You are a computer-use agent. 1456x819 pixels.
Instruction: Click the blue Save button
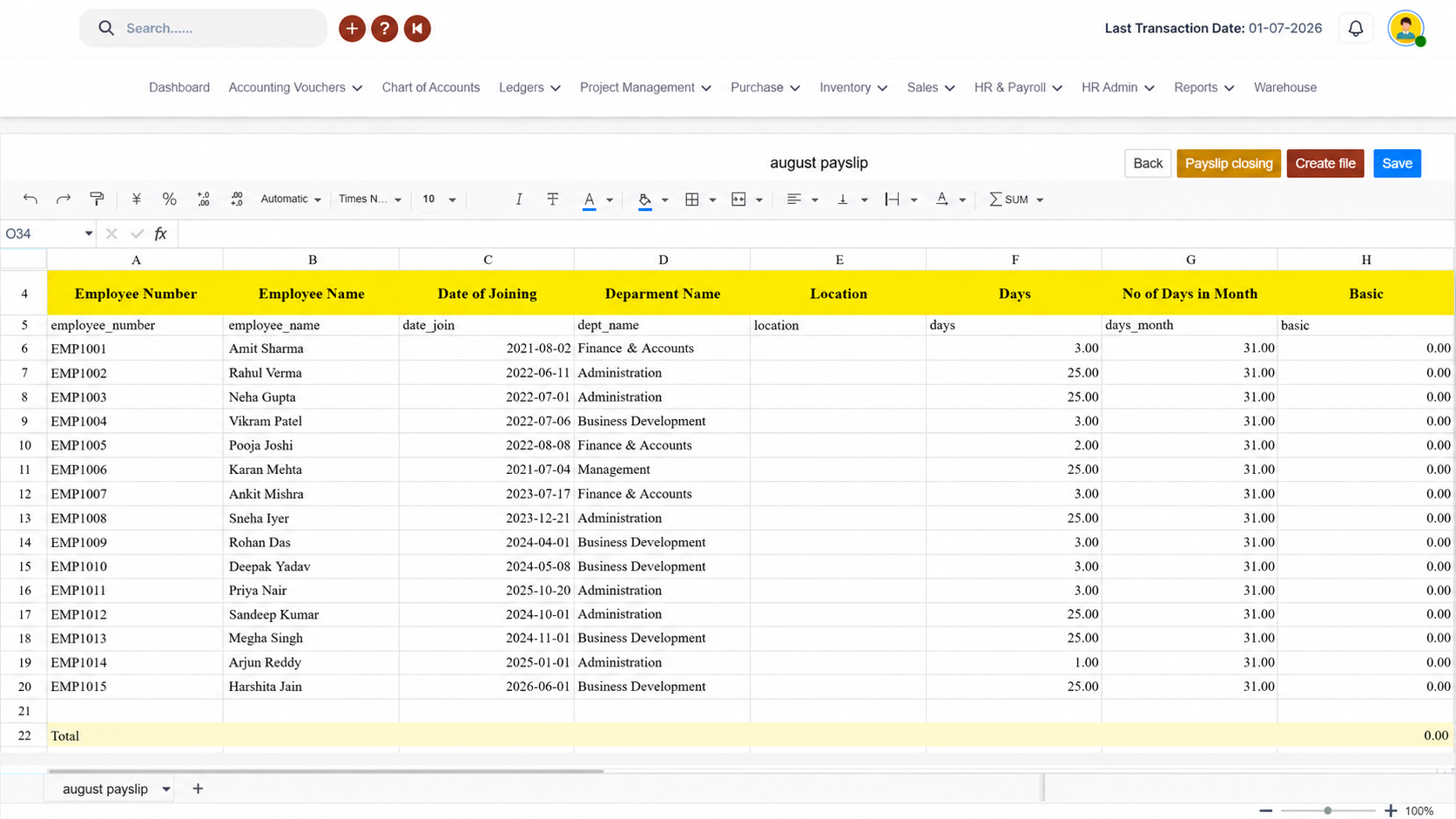click(x=1397, y=164)
